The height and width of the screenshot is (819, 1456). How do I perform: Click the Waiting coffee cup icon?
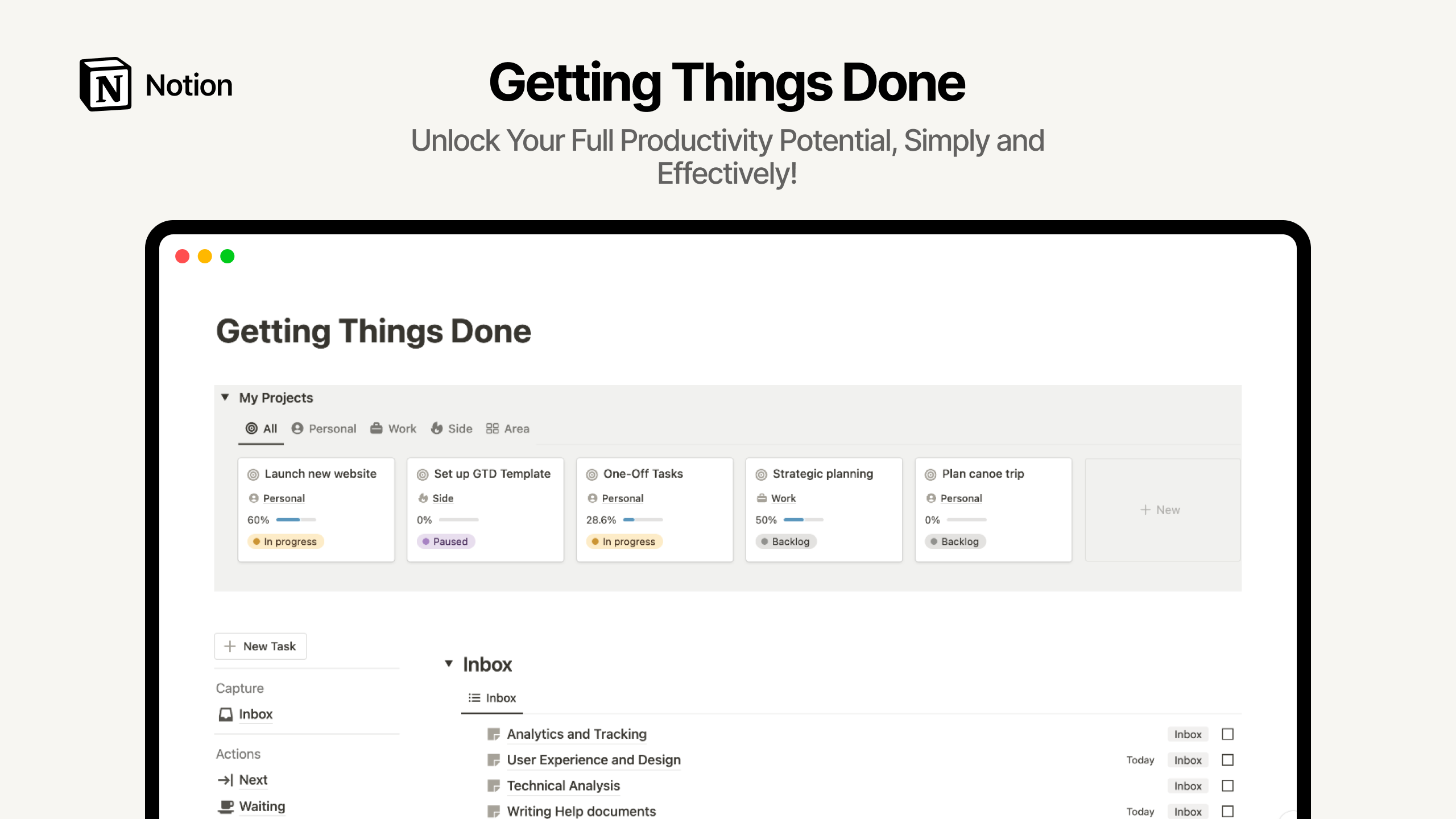[x=226, y=806]
